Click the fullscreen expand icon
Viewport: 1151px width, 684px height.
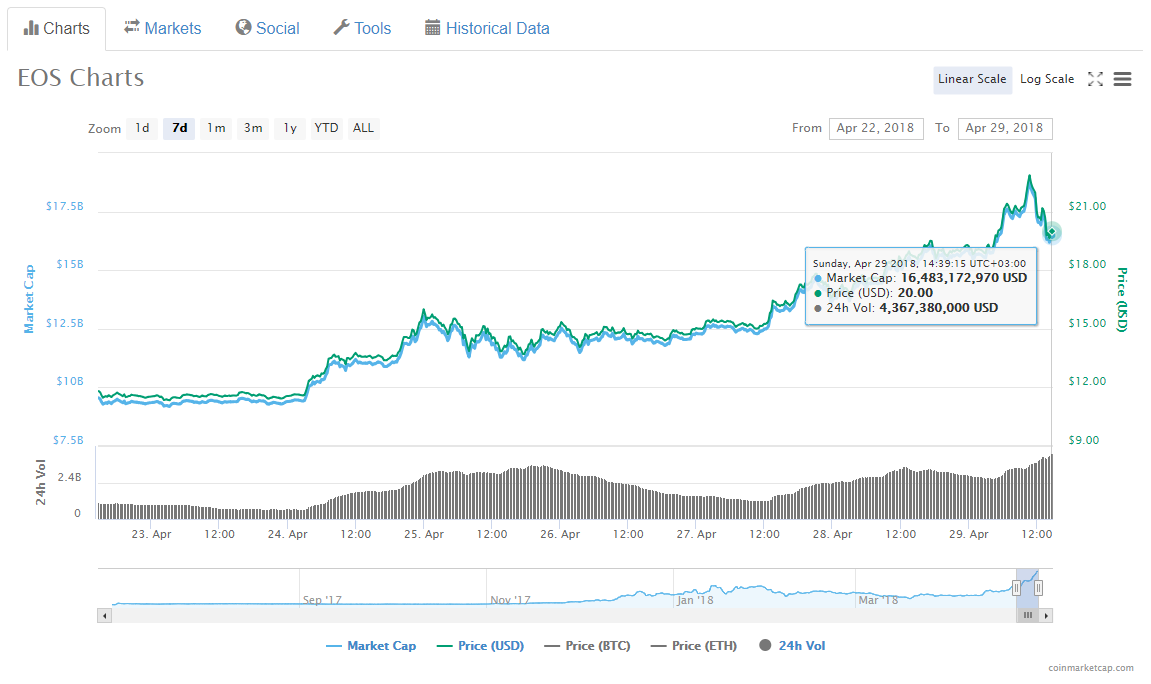[1095, 79]
